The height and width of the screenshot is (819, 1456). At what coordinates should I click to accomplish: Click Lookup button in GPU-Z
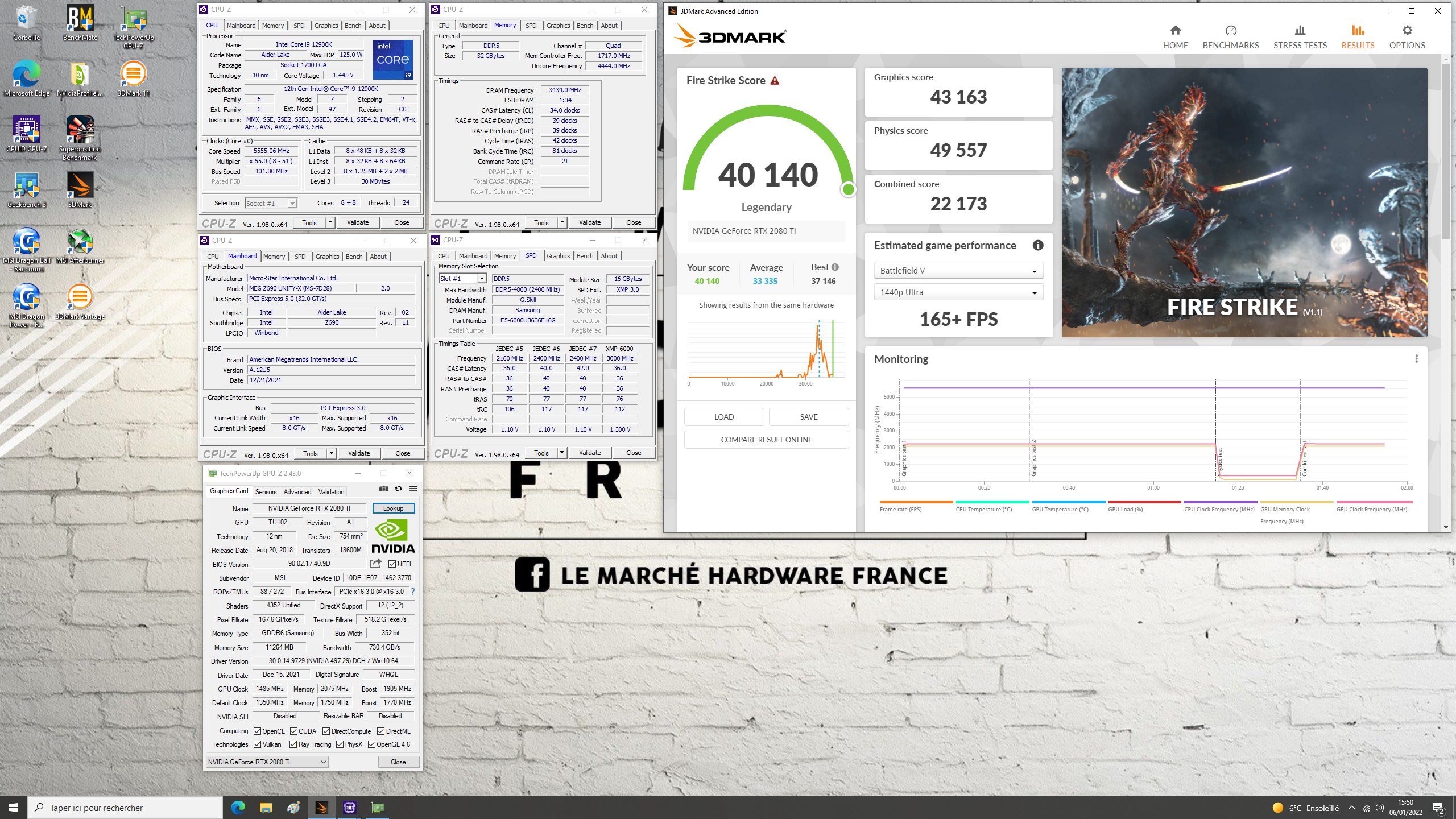pyautogui.click(x=393, y=508)
